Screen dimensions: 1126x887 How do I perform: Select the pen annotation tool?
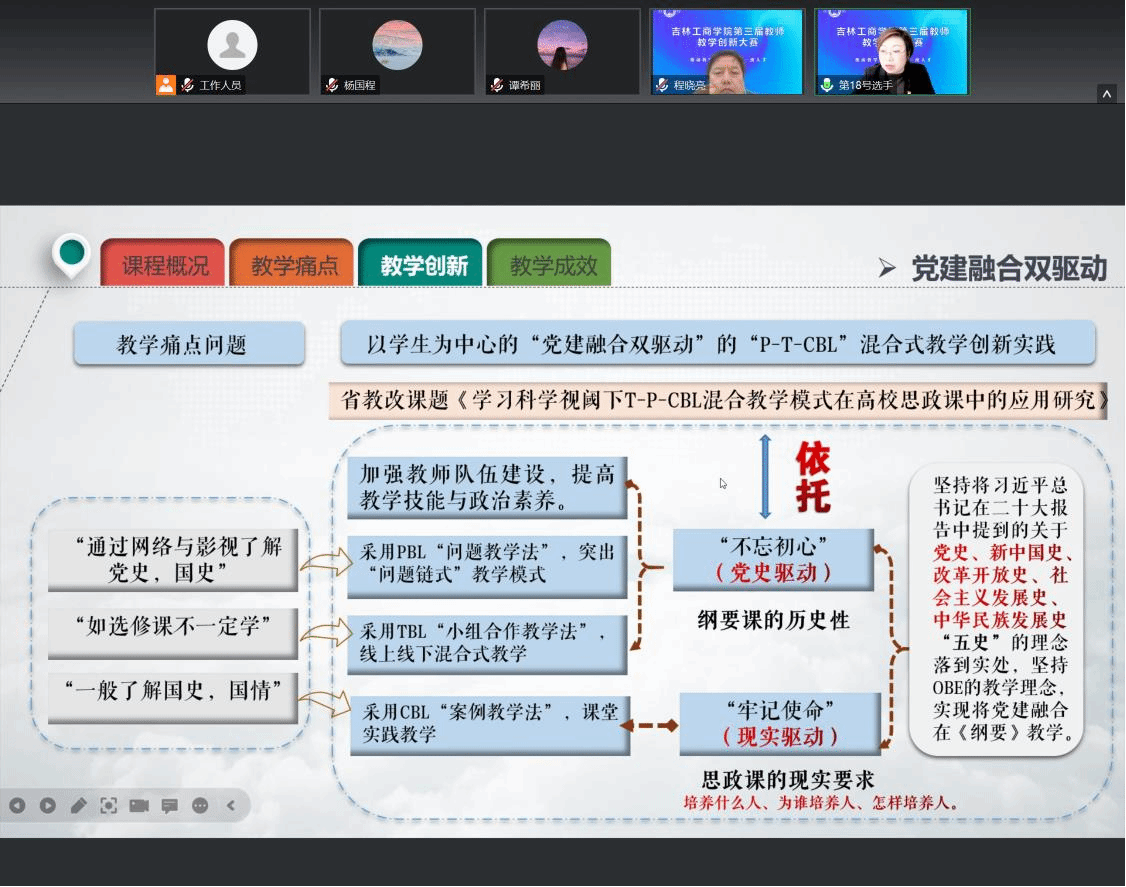(78, 805)
